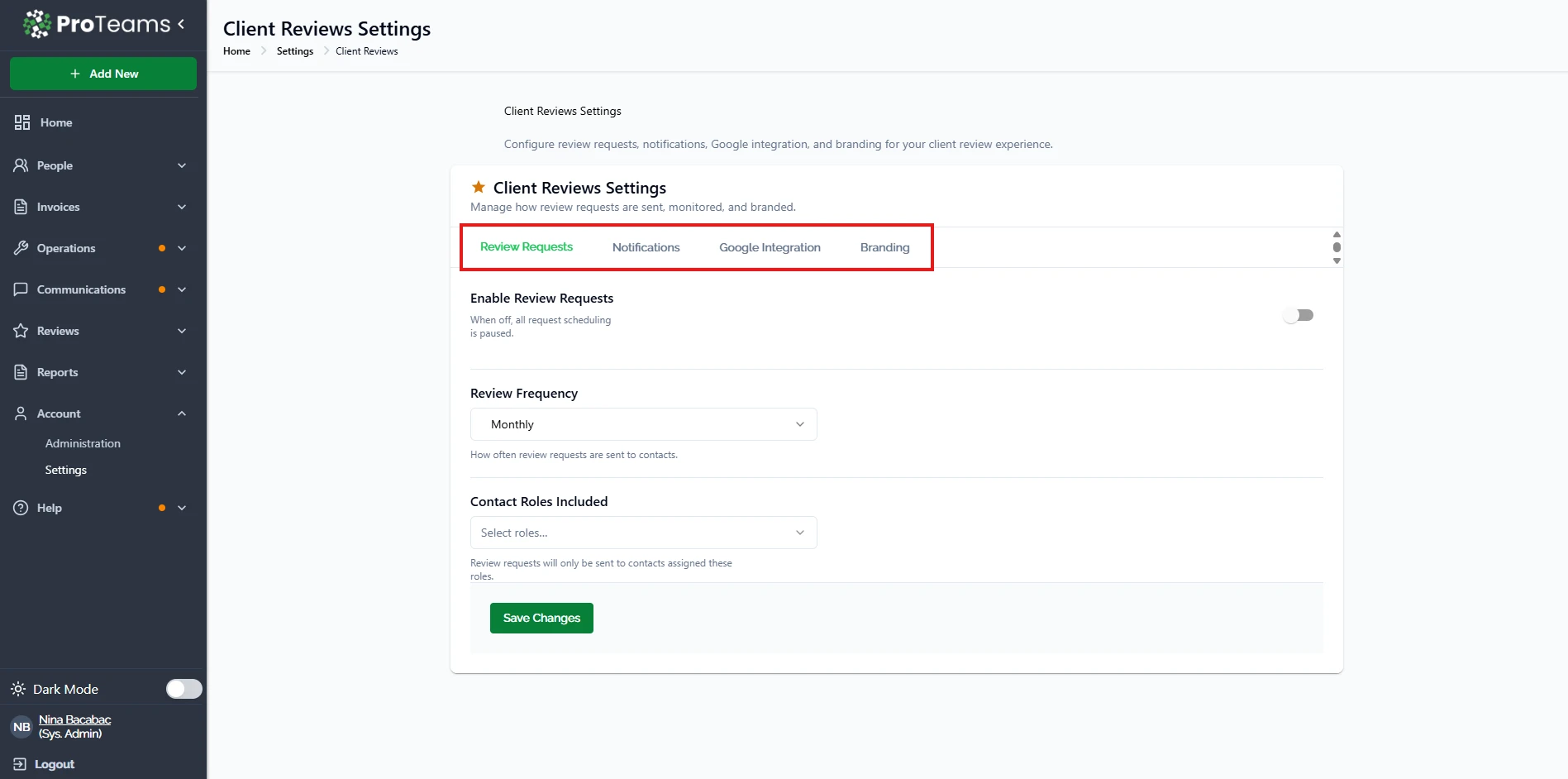1568x779 pixels.
Task: Click the green Add New button
Action: (x=103, y=74)
